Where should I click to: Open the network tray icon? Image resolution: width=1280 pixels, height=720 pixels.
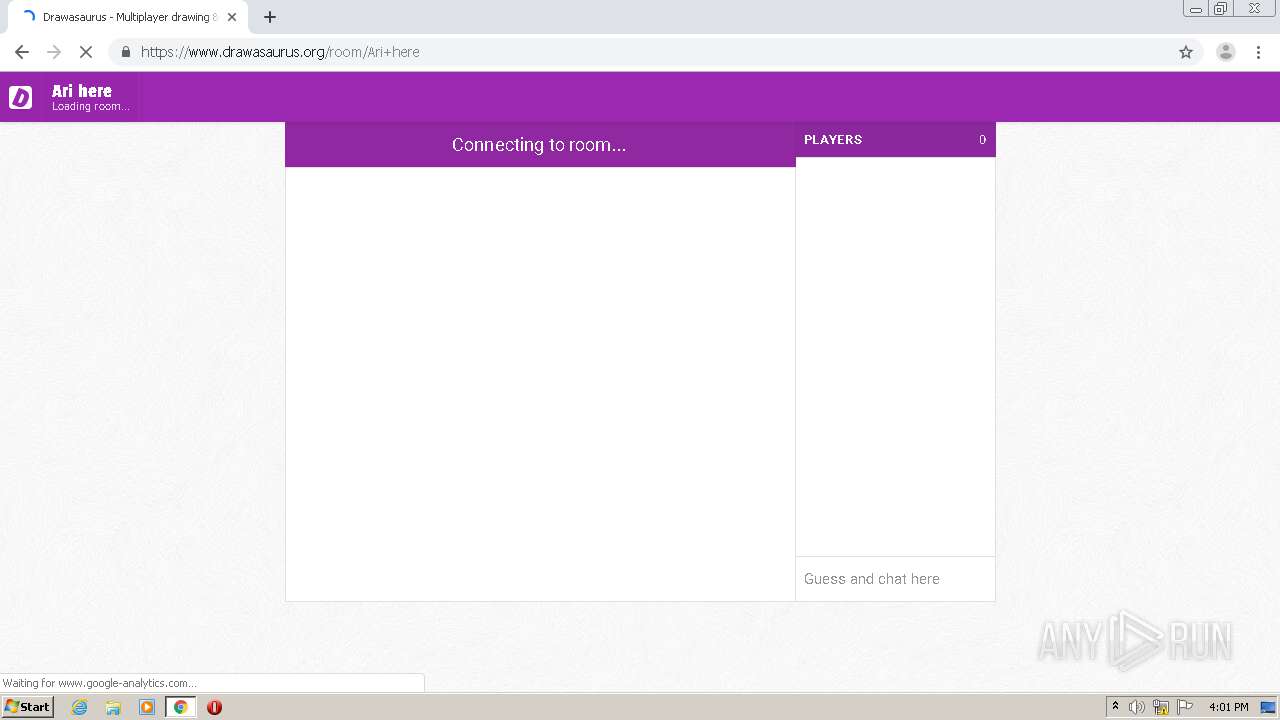[1161, 707]
